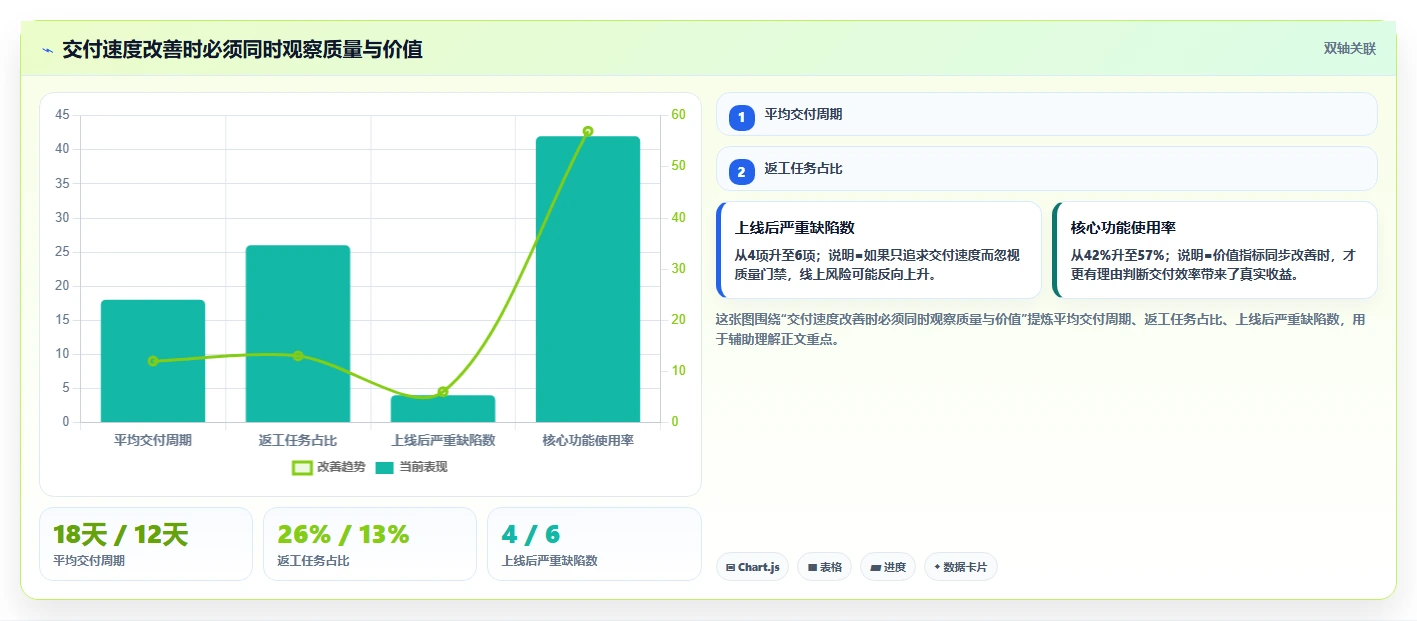Click the icon inside the 进度 tag
1417x621 pixels.
click(x=876, y=568)
